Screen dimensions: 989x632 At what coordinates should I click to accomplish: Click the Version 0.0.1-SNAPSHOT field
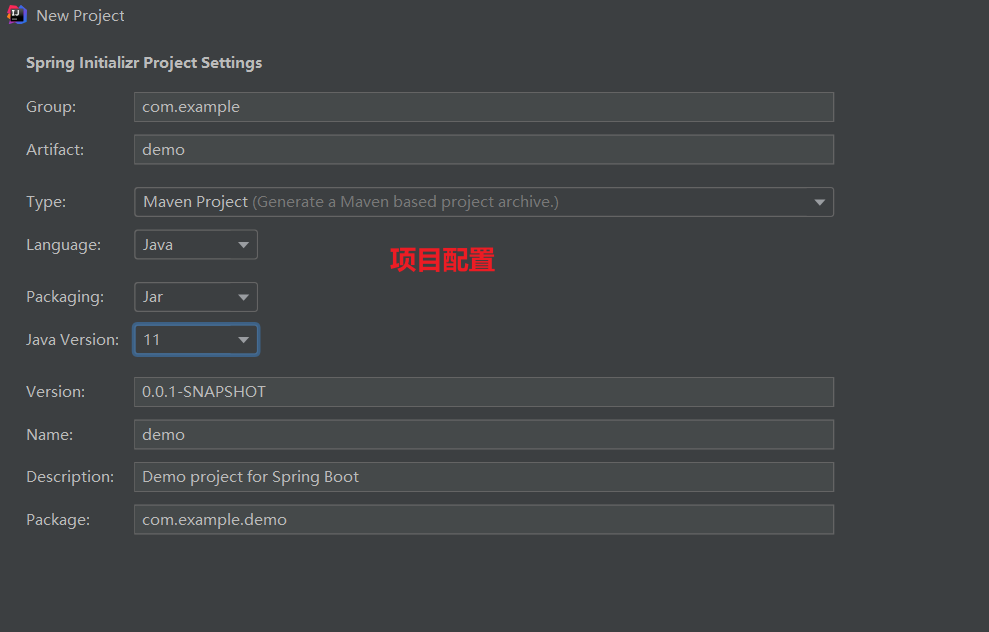tap(484, 392)
